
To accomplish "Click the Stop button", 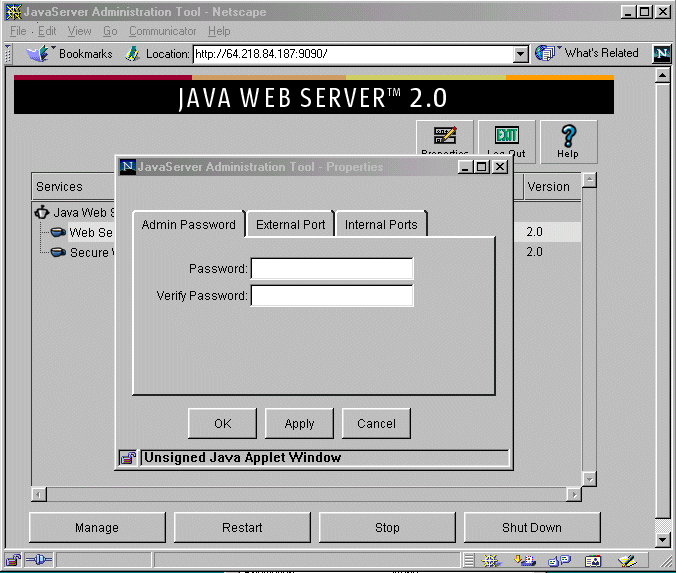I will 387,527.
